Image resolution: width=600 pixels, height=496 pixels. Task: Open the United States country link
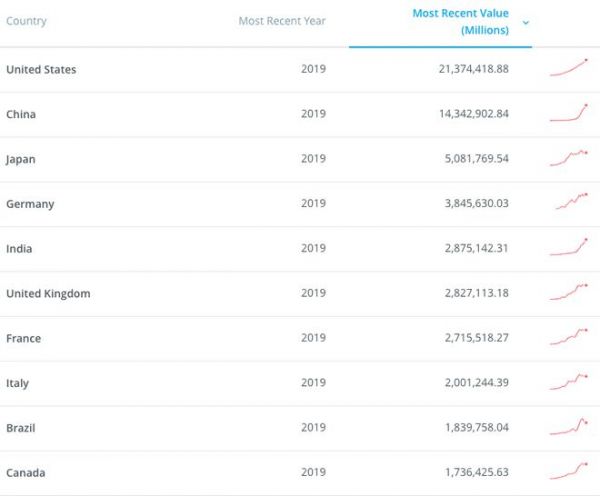point(41,69)
